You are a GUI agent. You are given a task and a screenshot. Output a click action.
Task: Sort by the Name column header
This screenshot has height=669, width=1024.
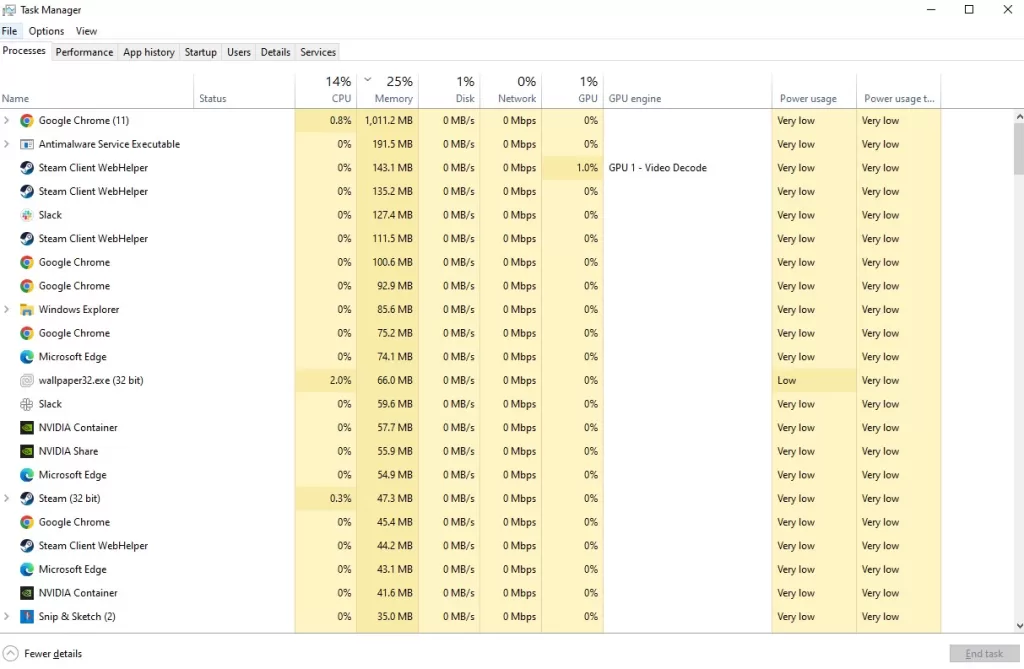[x=97, y=90]
